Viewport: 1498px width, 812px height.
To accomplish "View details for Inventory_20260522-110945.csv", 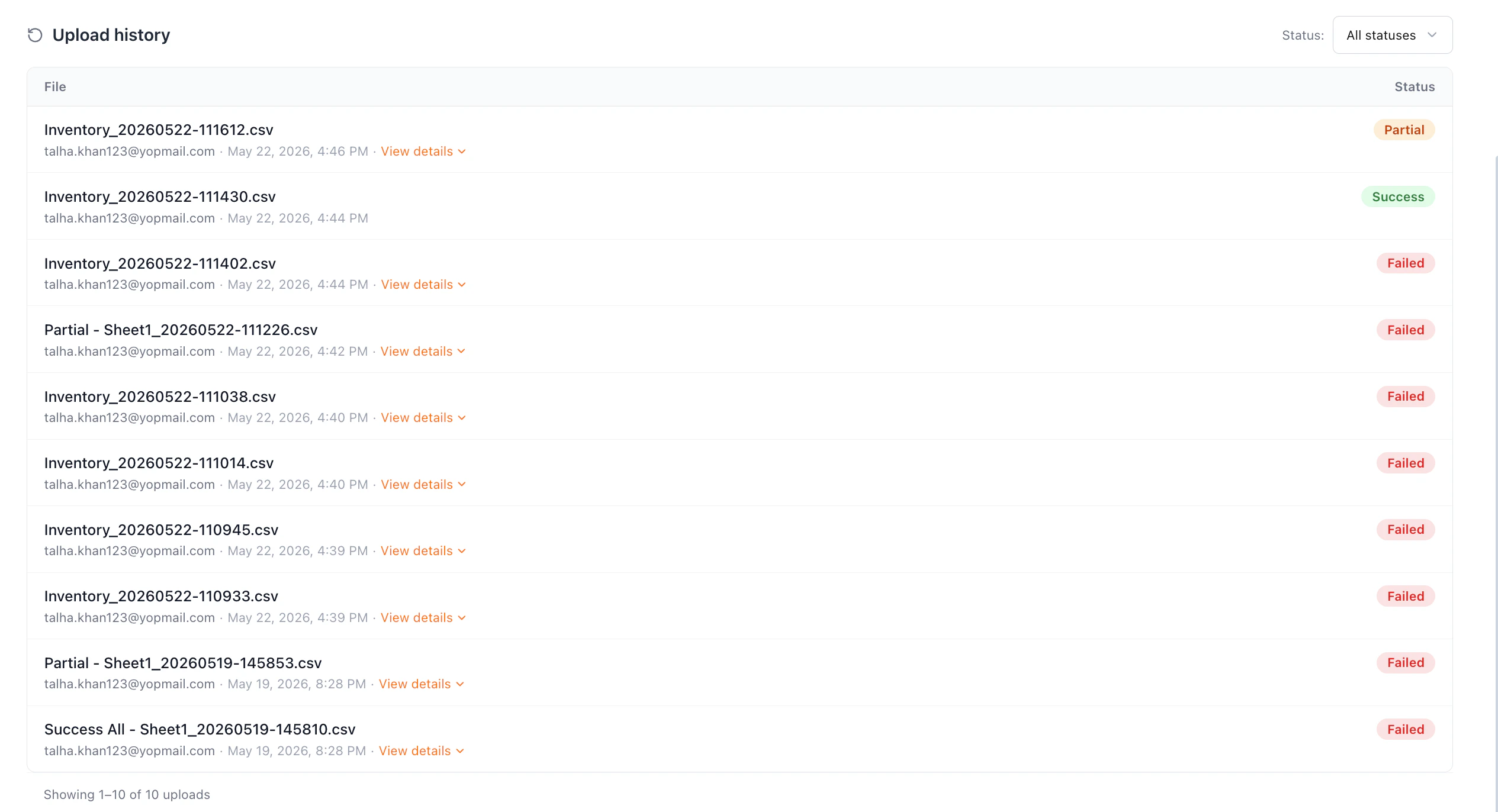I will click(423, 551).
